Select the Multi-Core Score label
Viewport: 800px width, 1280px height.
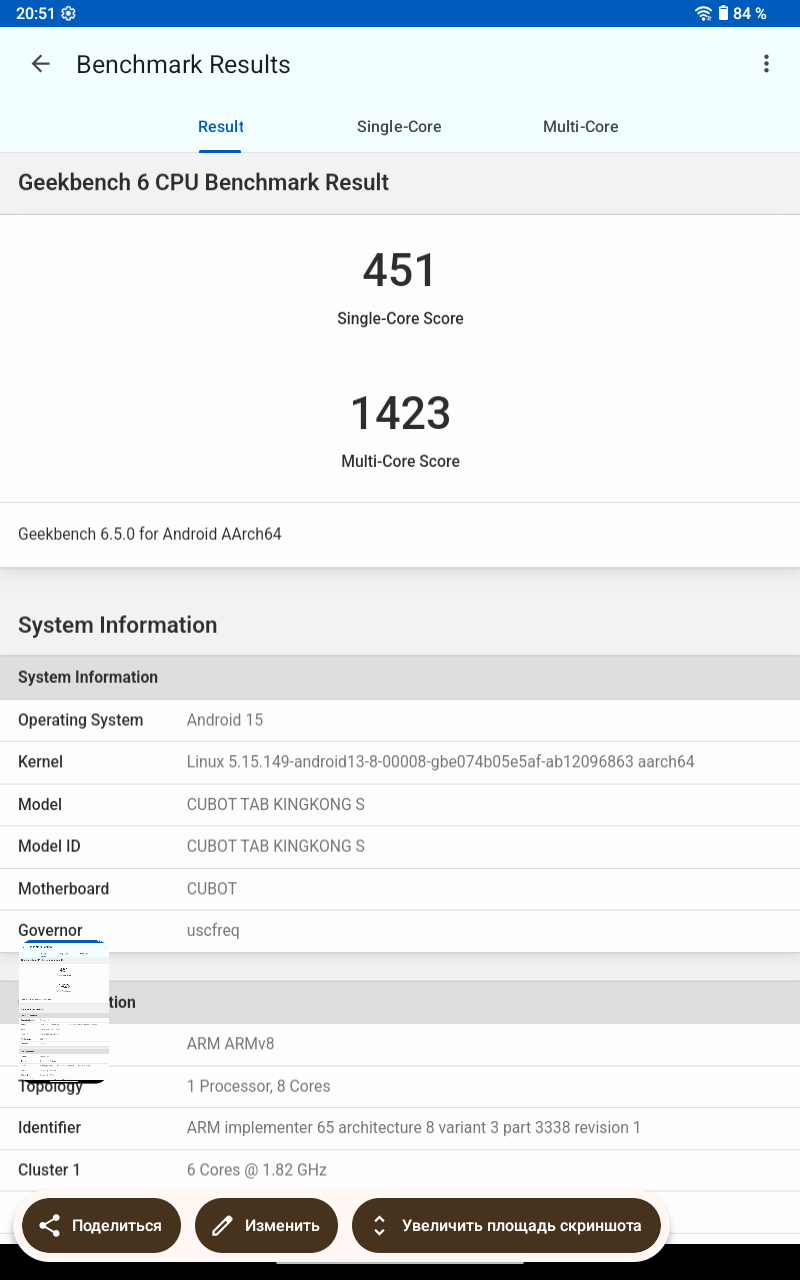click(400, 461)
